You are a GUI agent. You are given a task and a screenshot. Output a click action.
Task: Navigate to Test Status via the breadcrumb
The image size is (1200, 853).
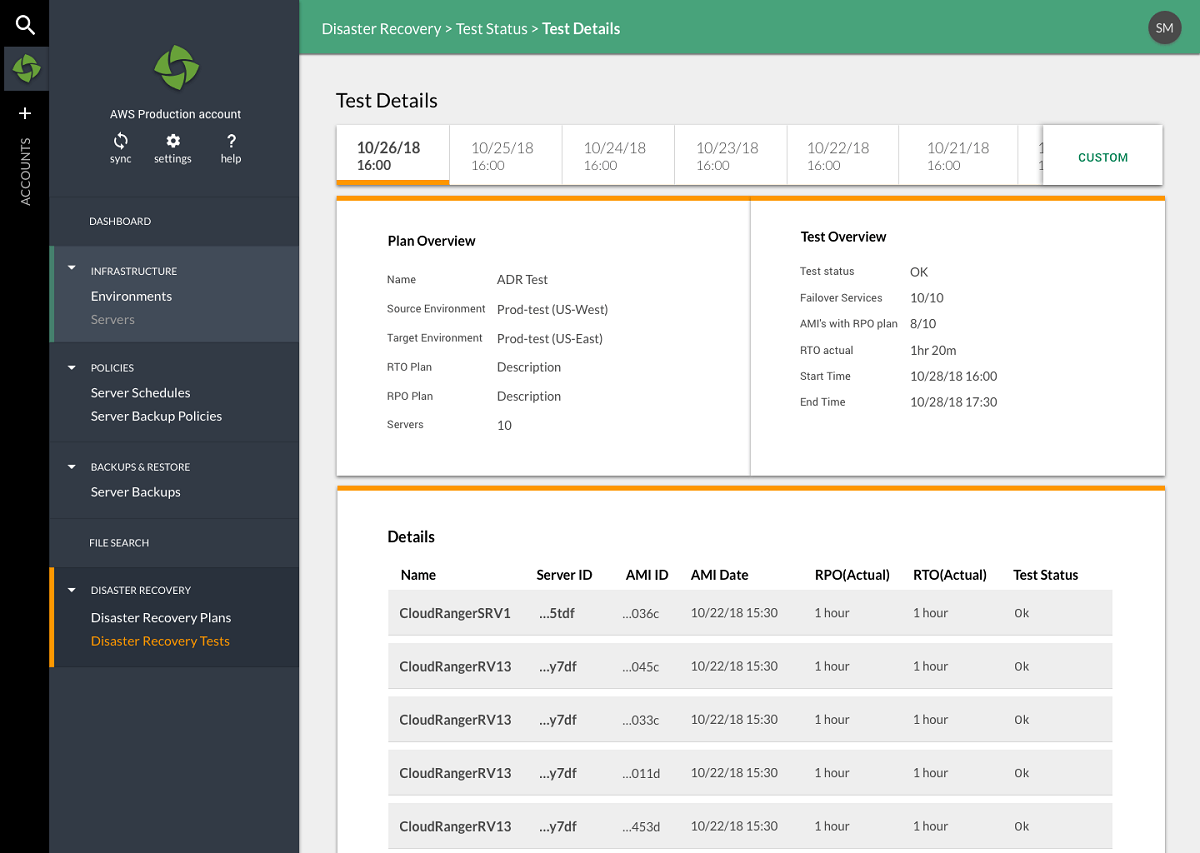point(491,28)
